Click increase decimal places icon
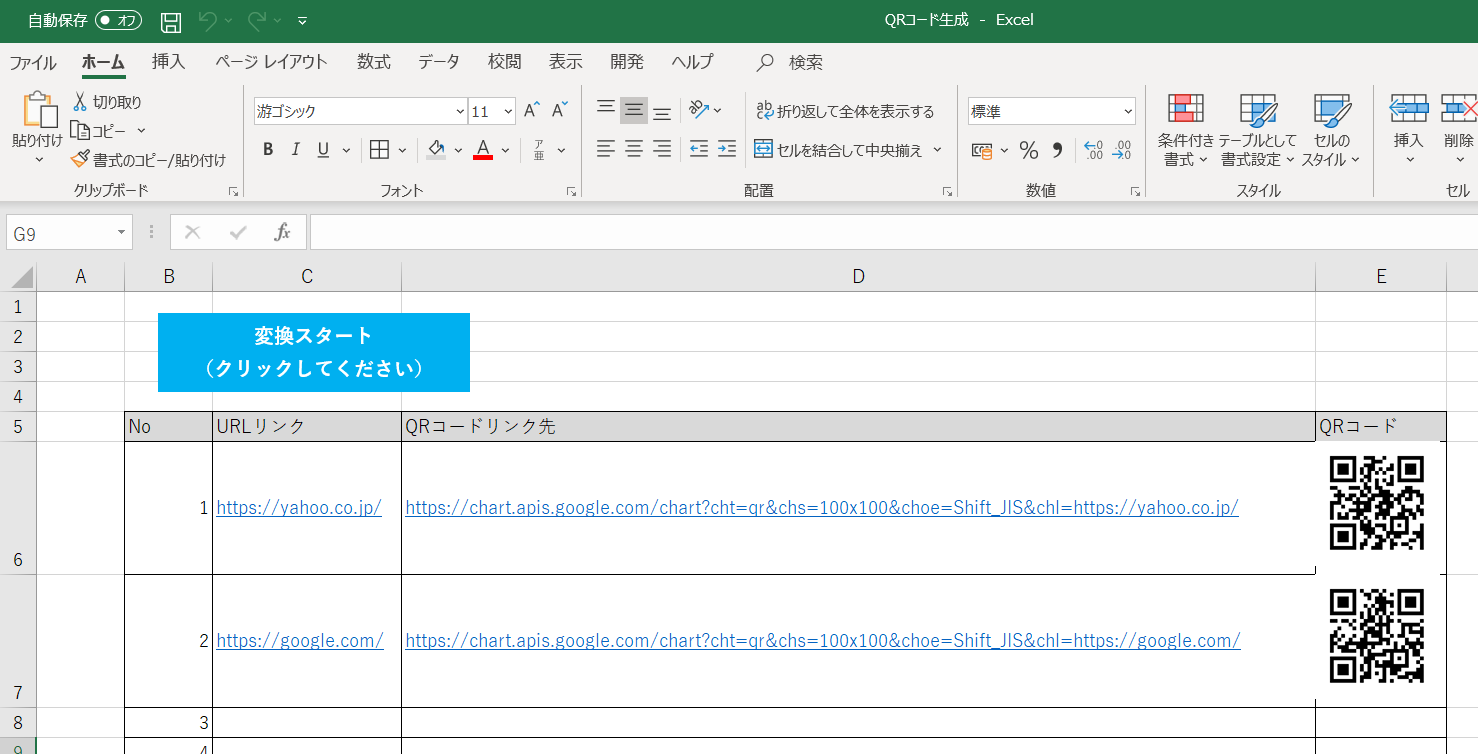The image size is (1478, 754). pos(1094,151)
